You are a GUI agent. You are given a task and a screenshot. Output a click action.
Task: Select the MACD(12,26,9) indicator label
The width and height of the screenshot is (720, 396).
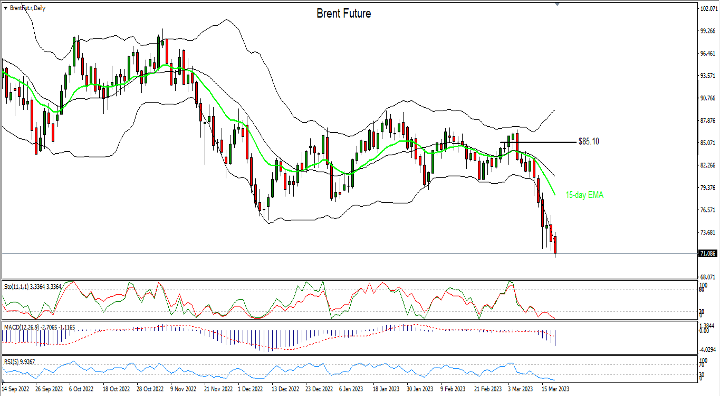[39, 327]
